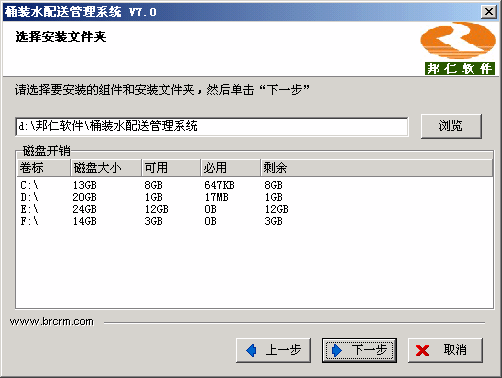Click the www.brcrm.com website text
Screen dimensions: 502x378
click(x=52, y=321)
